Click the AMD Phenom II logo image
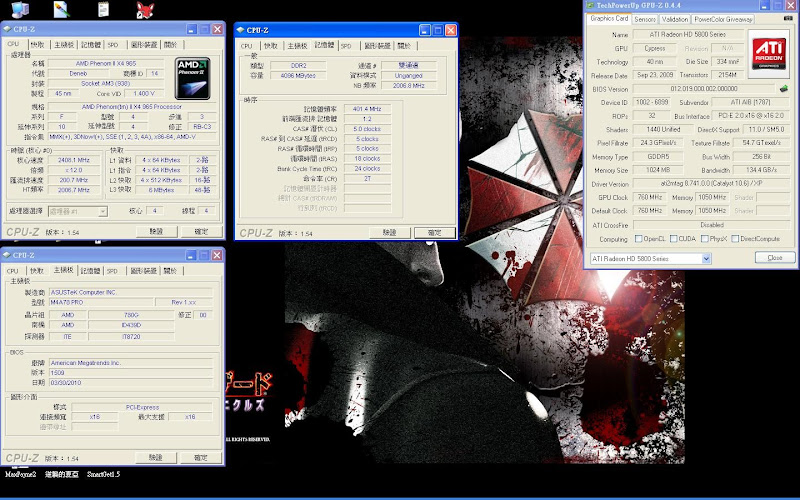 (x=192, y=78)
